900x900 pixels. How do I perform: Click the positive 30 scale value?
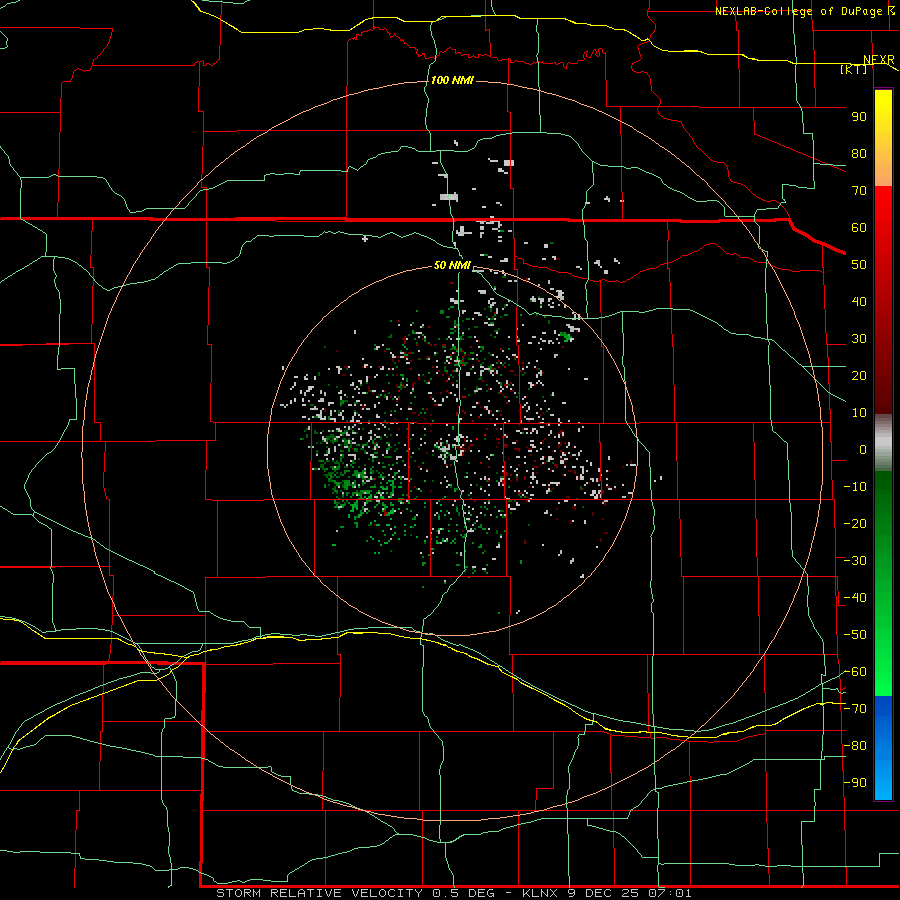point(859,339)
